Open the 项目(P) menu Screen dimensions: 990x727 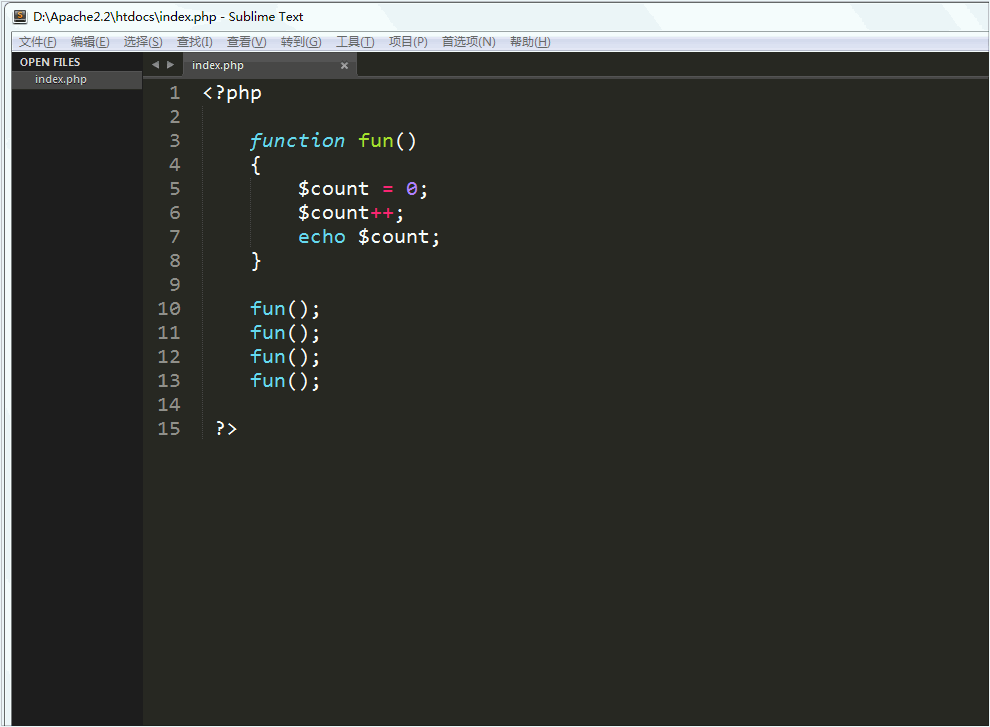click(408, 42)
